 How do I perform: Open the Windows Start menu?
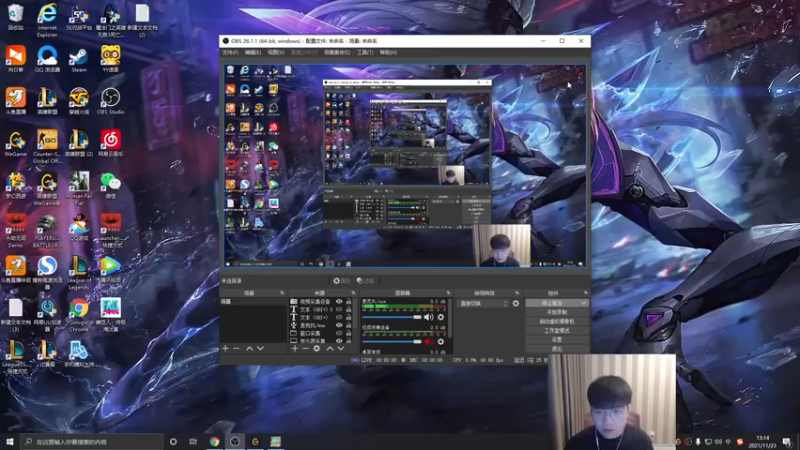click(10, 442)
